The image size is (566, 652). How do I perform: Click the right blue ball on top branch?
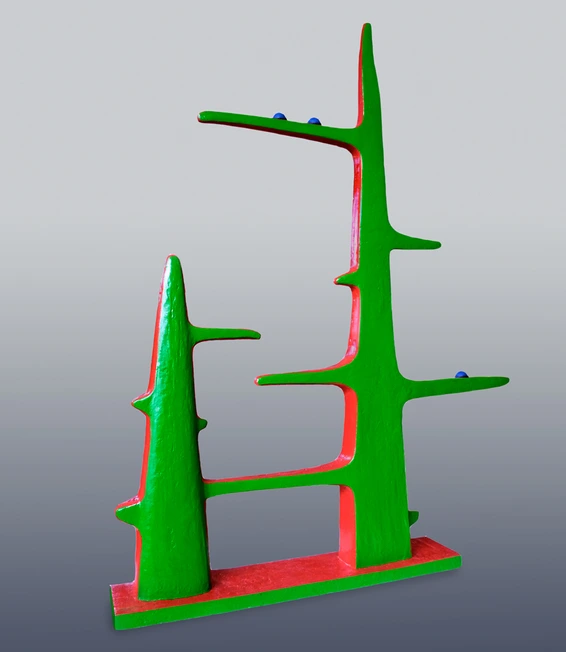pyautogui.click(x=314, y=121)
